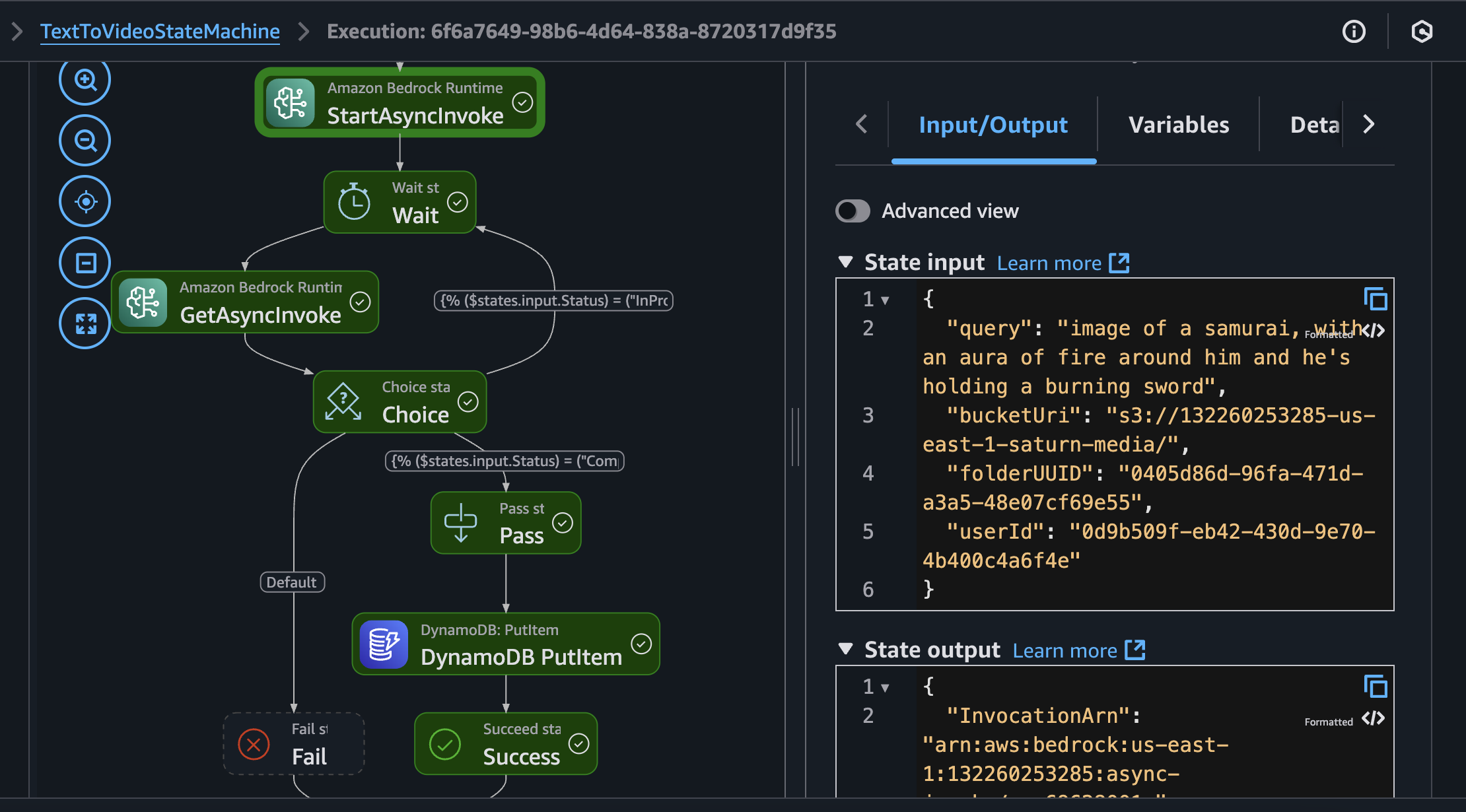Click the zoom out graph icon
Screen dimensions: 1466x812
click(x=85, y=141)
